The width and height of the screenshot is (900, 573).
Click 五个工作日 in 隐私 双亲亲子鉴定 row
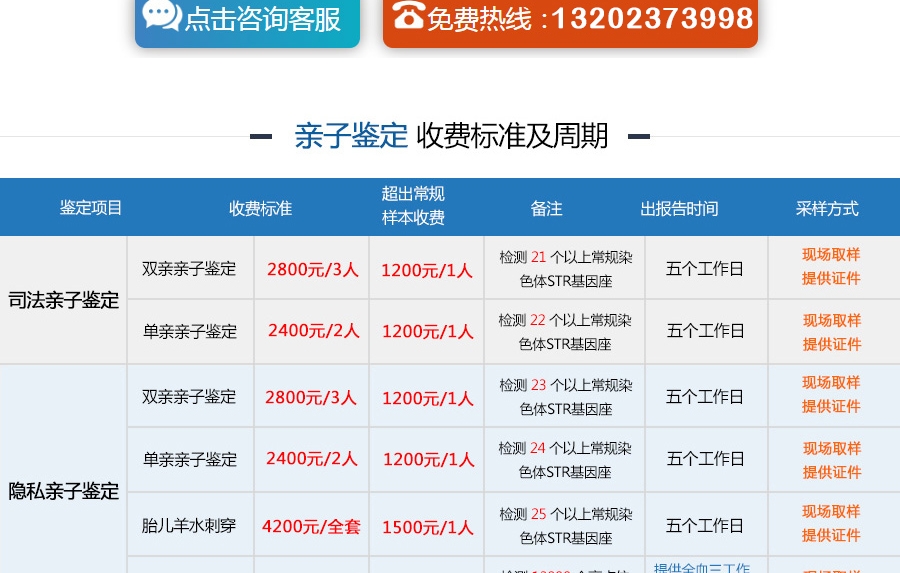coord(704,396)
